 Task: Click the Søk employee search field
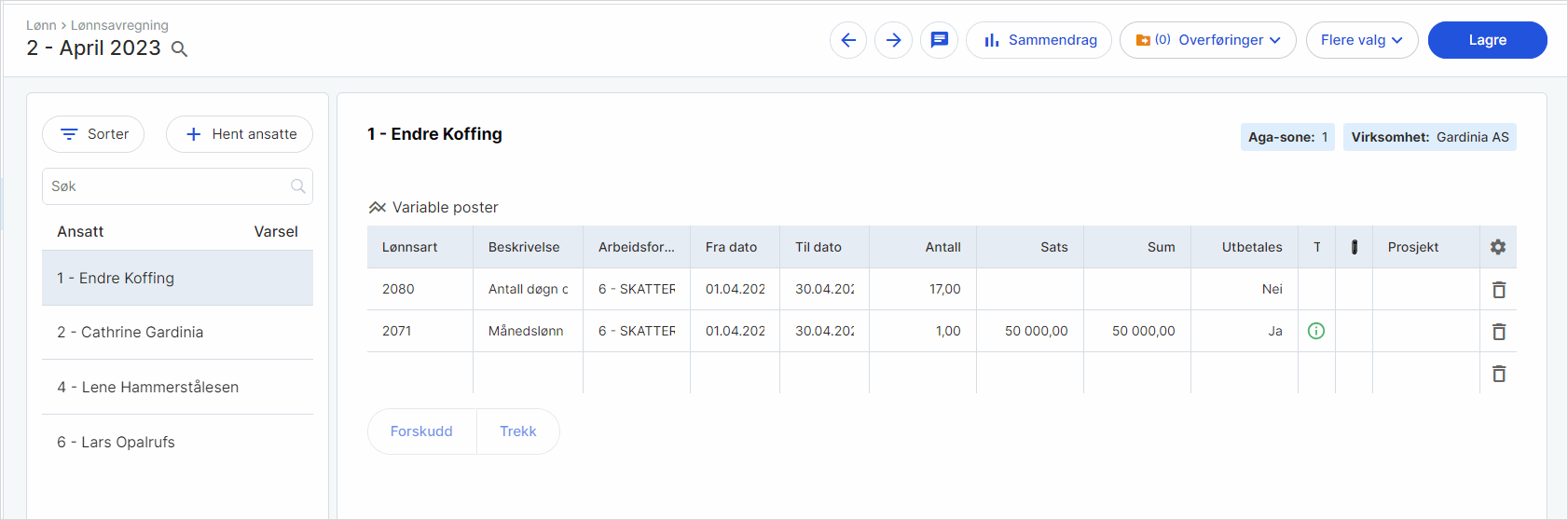pyautogui.click(x=168, y=186)
